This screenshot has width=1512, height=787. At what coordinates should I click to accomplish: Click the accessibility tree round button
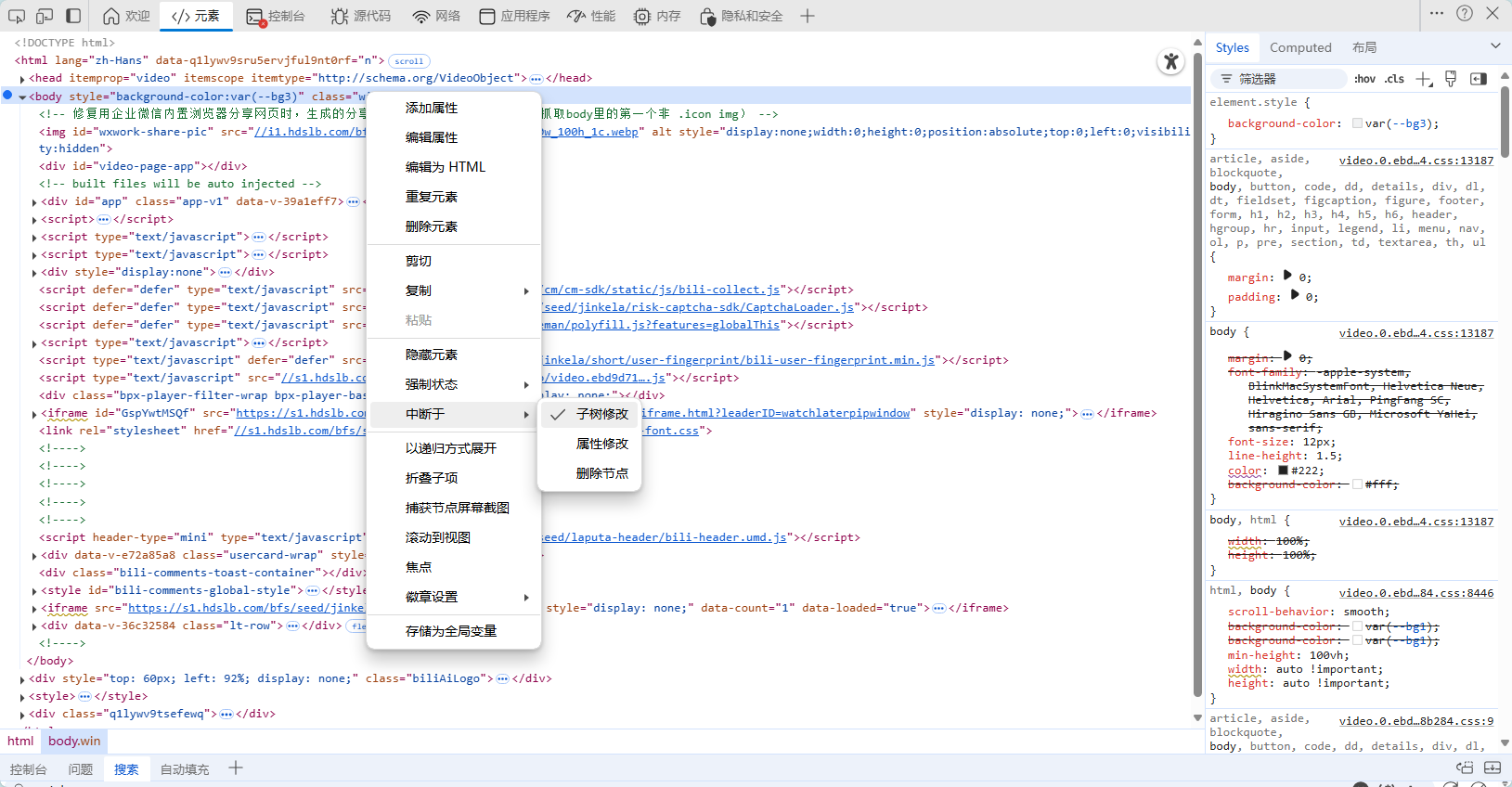coord(1171,61)
